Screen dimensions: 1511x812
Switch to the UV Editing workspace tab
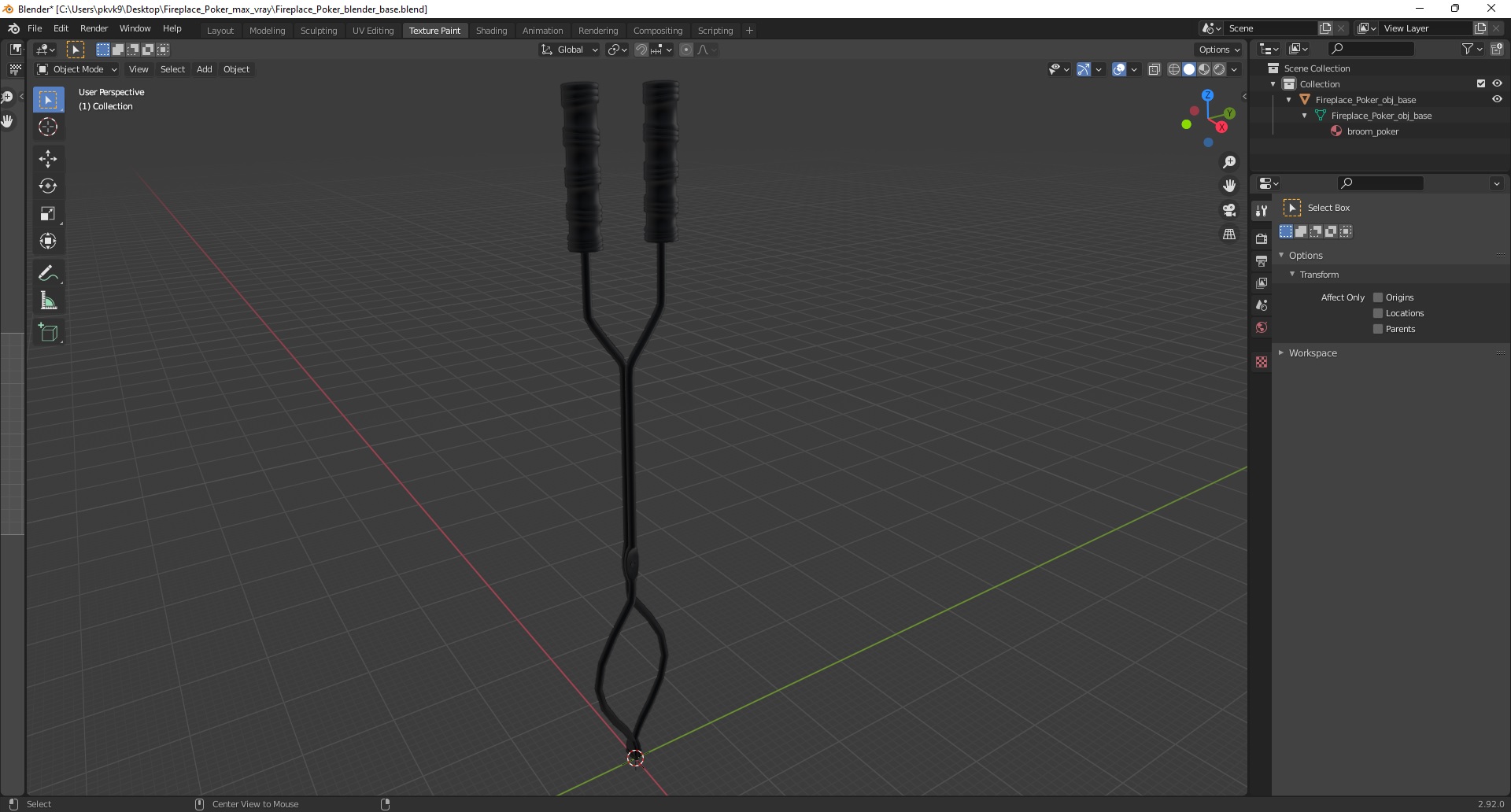(x=373, y=31)
